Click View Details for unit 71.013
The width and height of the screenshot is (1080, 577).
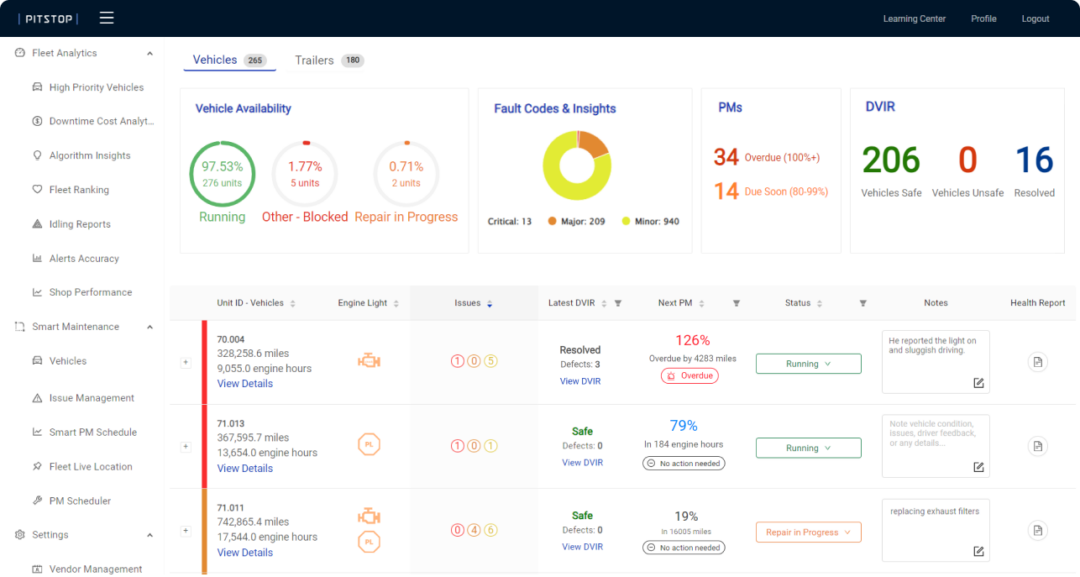tap(245, 468)
